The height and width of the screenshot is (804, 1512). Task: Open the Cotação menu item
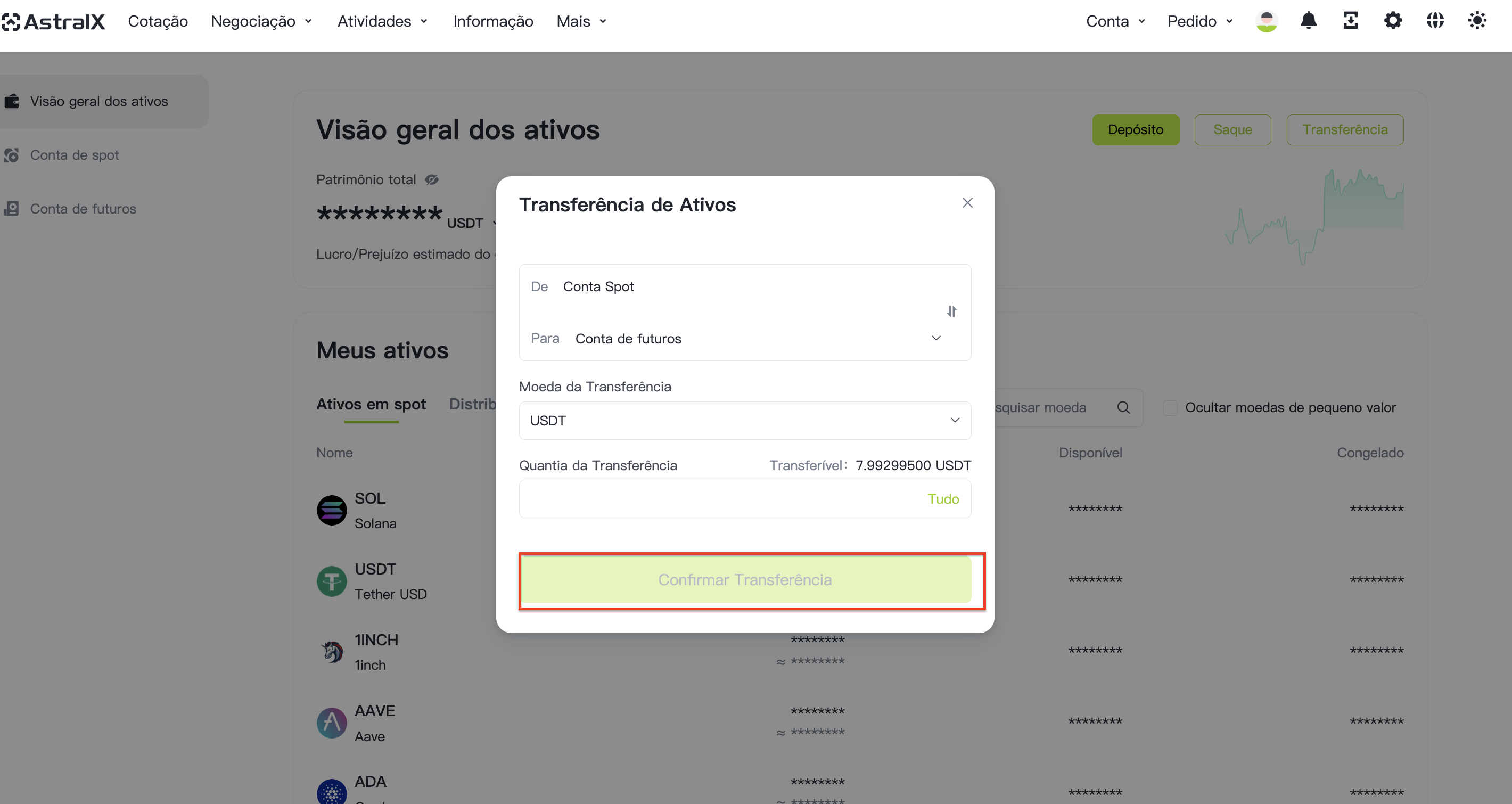[158, 22]
